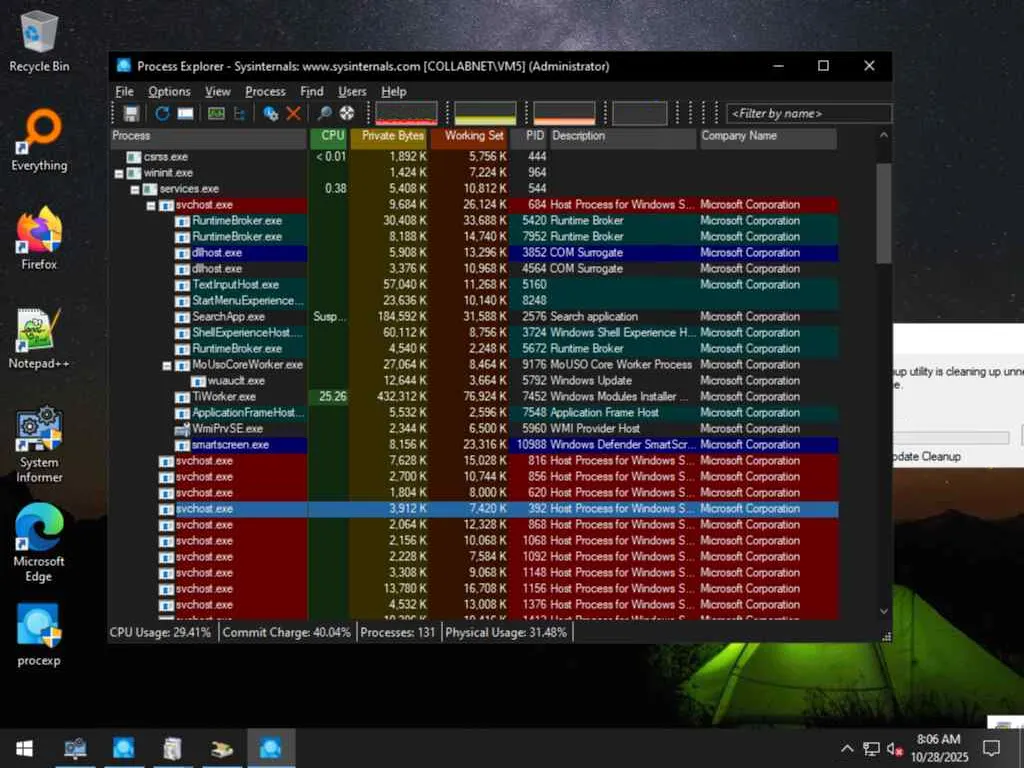Select the wuauclt.exe process row
Viewport: 1024px width, 768px height.
click(474, 381)
